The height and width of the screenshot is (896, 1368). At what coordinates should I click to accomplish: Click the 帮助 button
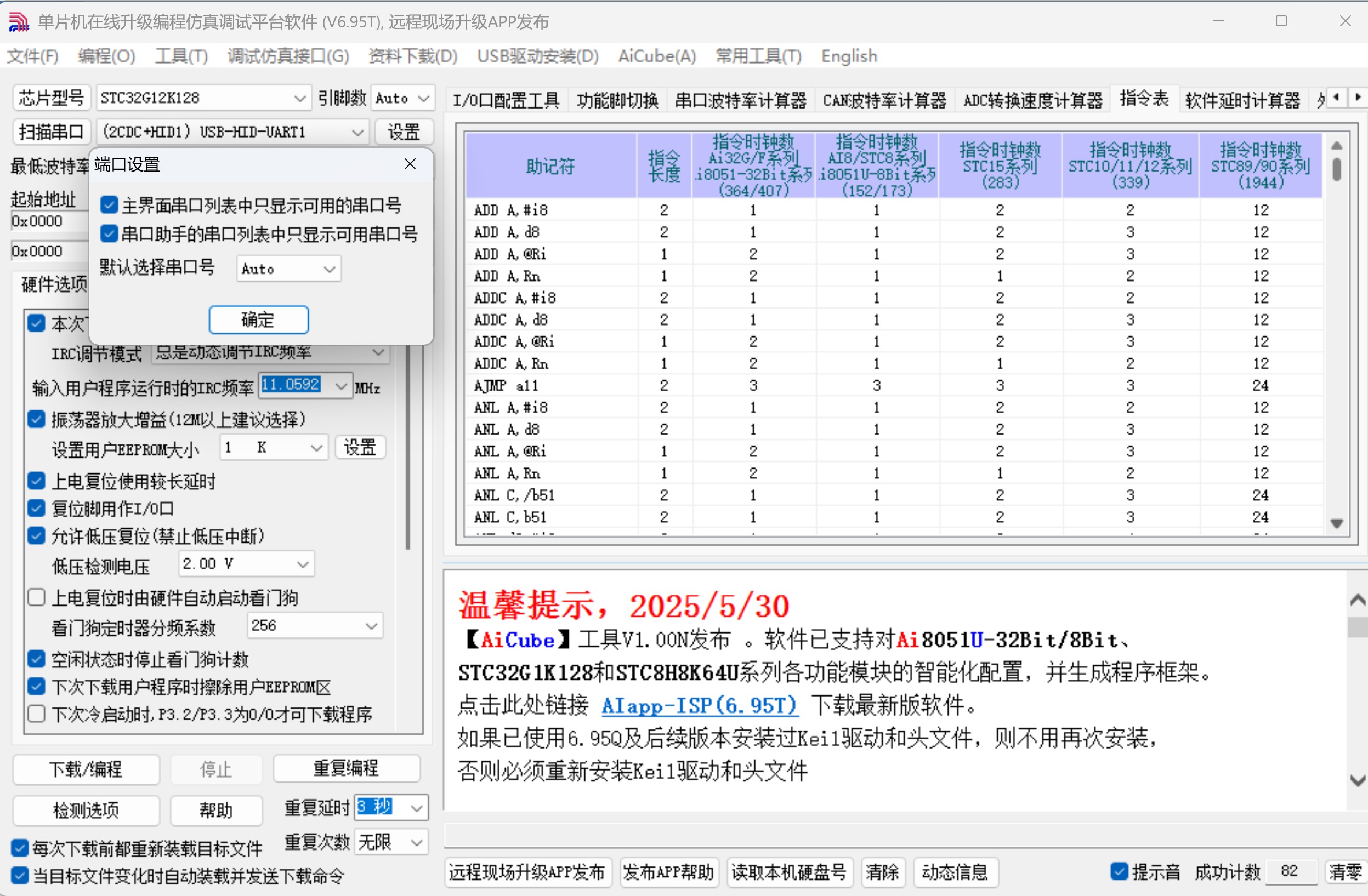pyautogui.click(x=216, y=810)
